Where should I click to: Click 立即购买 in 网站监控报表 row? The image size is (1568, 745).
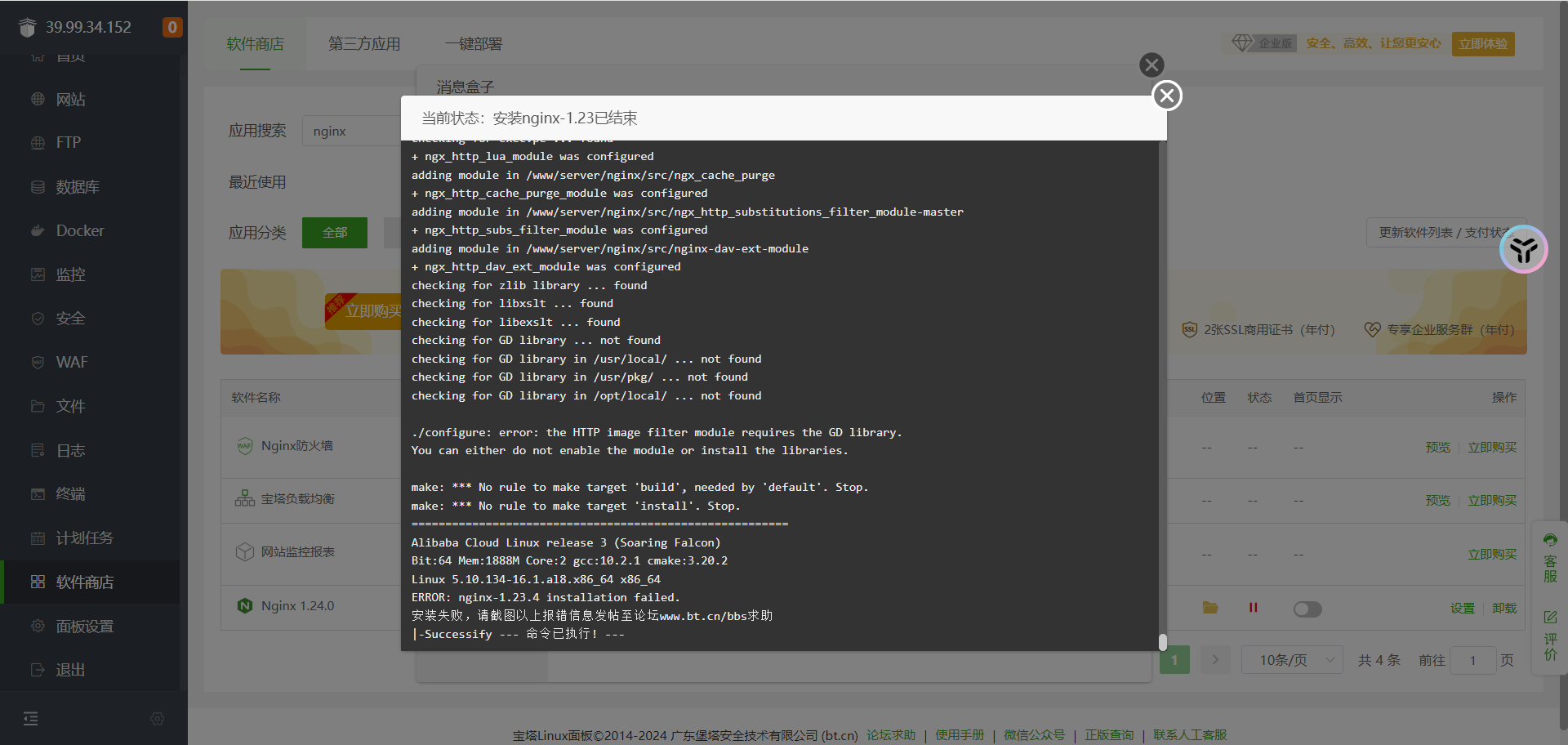coord(1492,555)
